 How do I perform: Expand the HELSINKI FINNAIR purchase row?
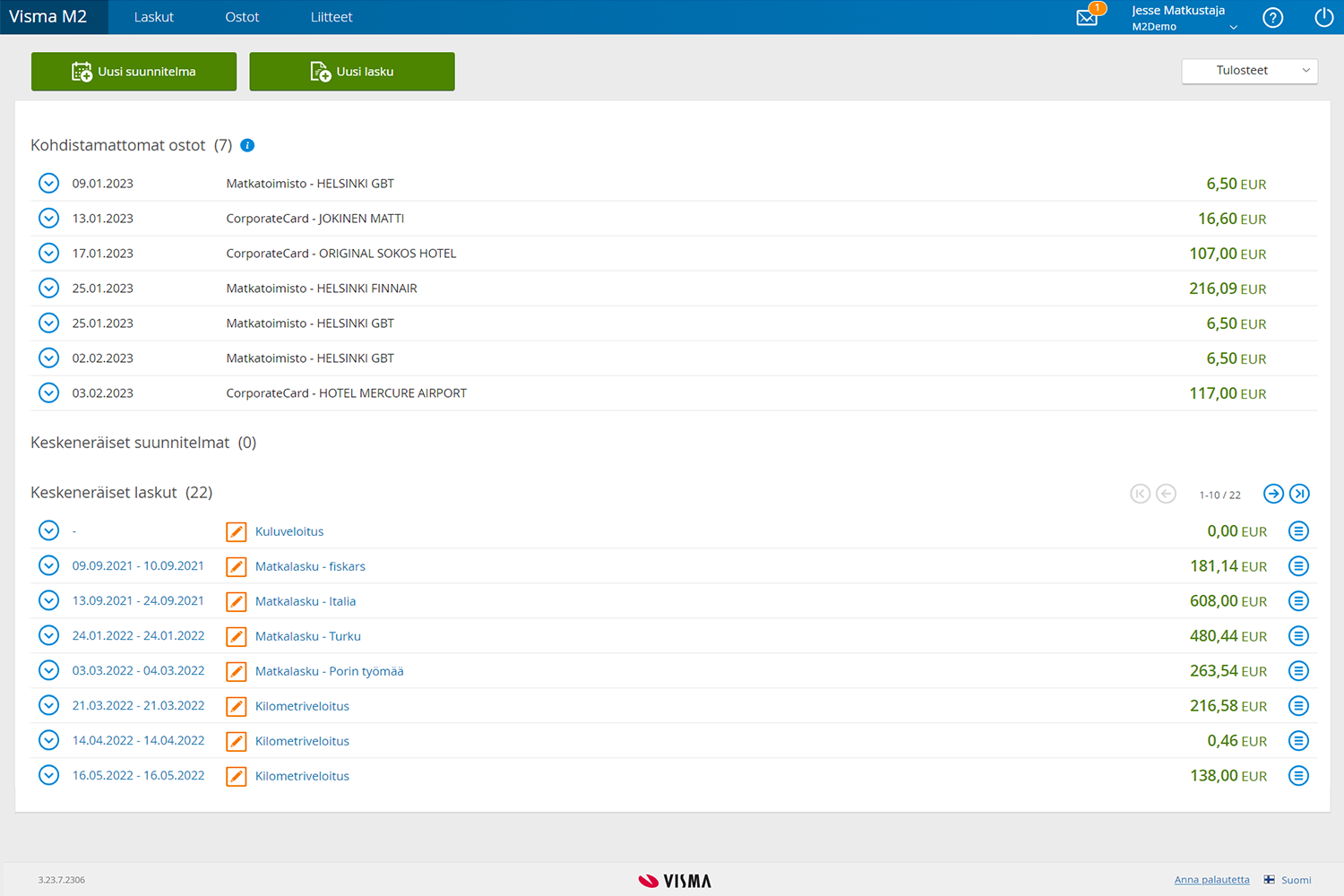(49, 289)
